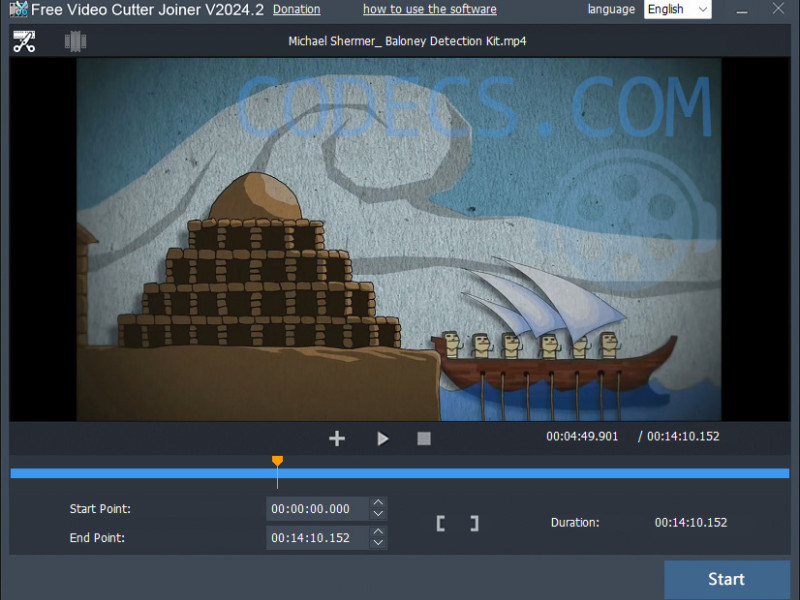
Task: Click the video preview frame
Action: tap(399, 239)
